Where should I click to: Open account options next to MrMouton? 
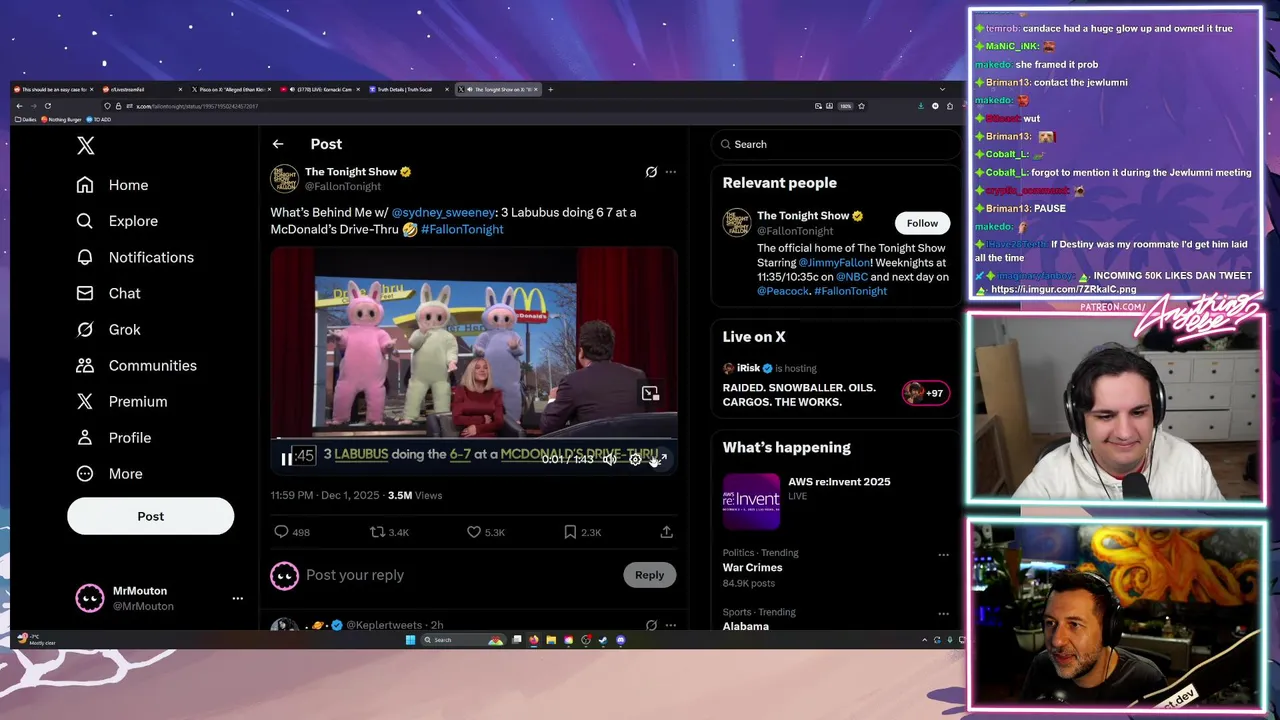[237, 598]
